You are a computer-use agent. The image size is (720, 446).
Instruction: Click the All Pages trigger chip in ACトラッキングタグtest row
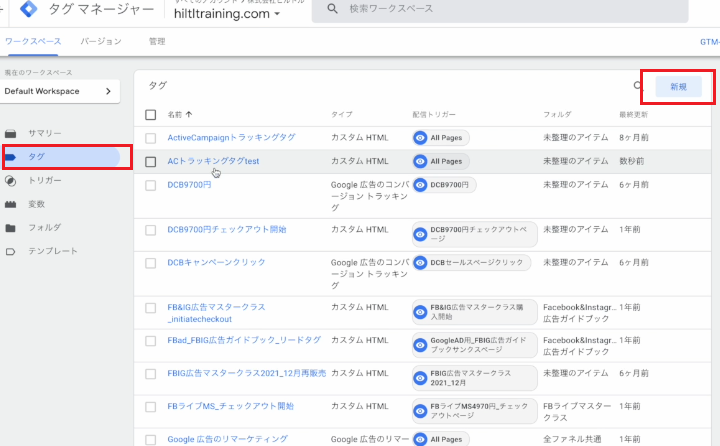[x=441, y=161]
